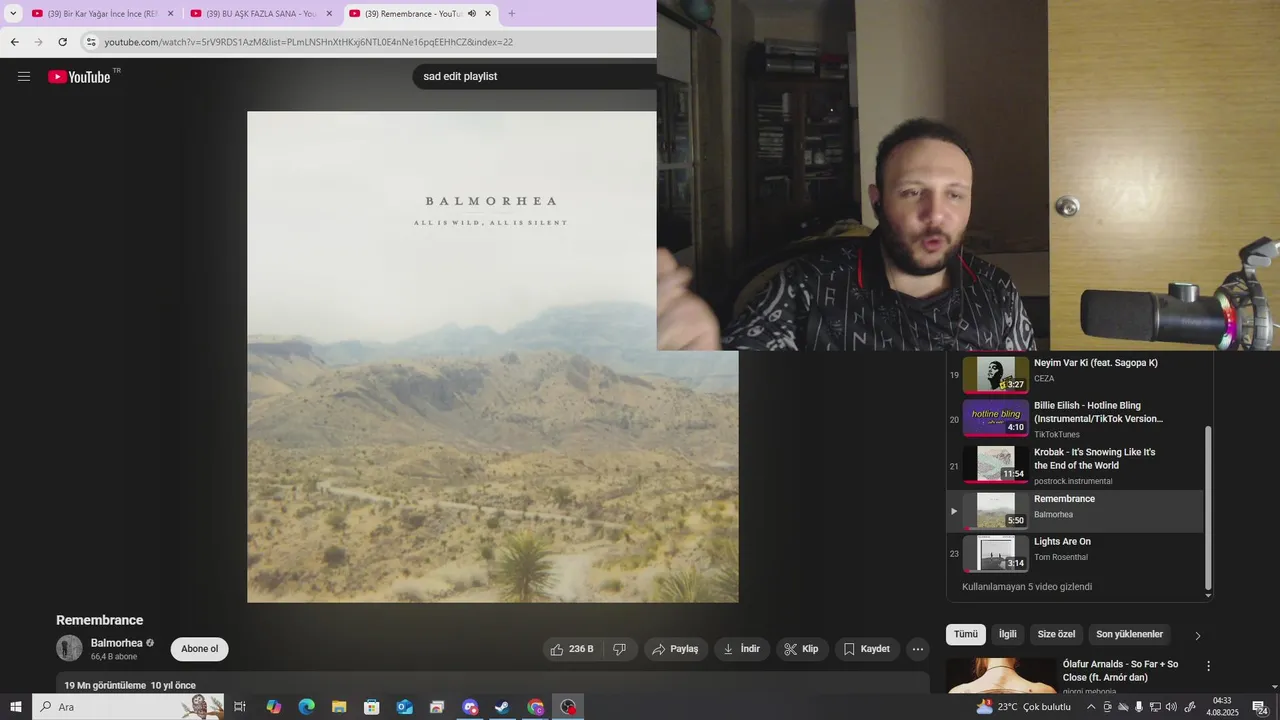1280x720 pixels.
Task: Select the Son yüklenenler filter chip
Action: coord(1129,634)
